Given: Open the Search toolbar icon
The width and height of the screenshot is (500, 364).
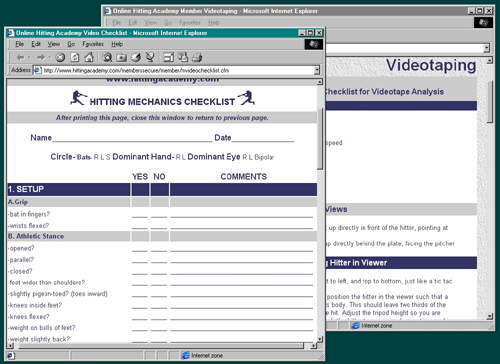Looking at the screenshot, I should (x=107, y=58).
